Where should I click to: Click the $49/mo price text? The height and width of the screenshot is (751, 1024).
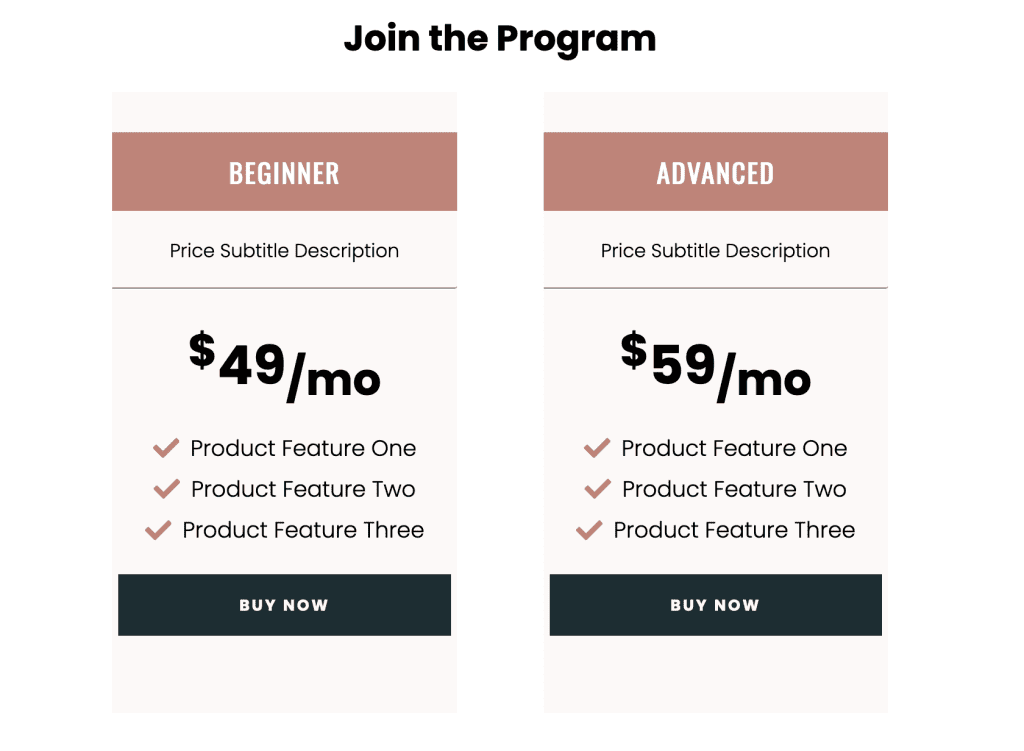(284, 366)
